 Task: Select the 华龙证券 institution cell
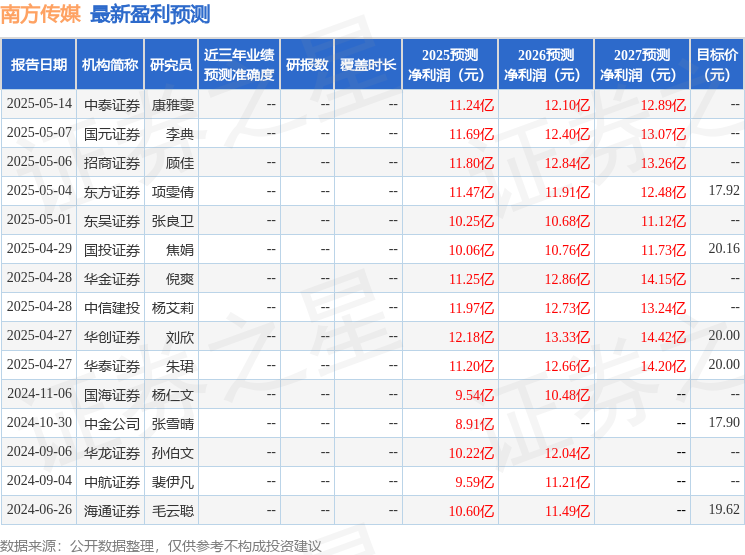pos(112,453)
